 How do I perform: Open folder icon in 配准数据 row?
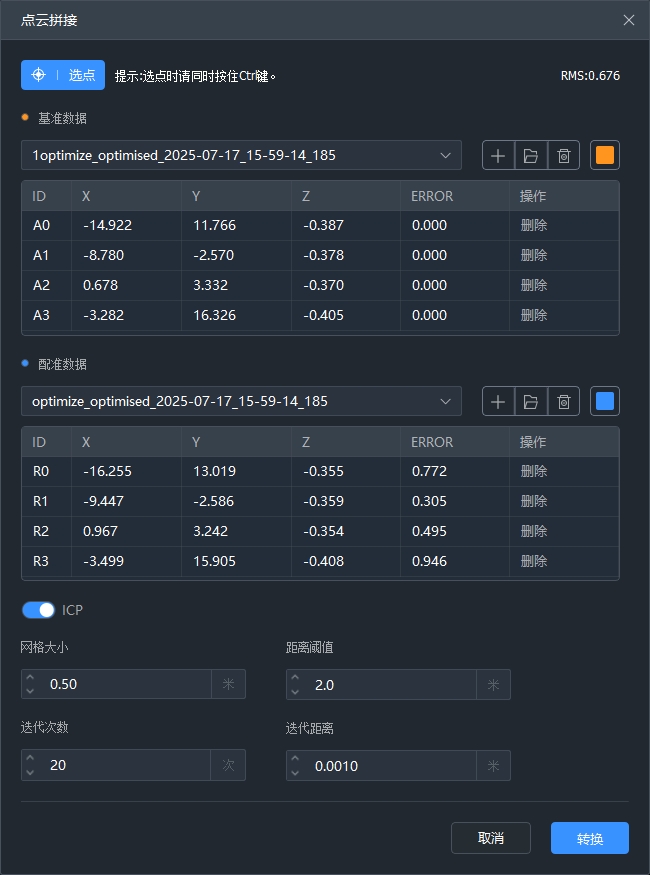[x=531, y=402]
